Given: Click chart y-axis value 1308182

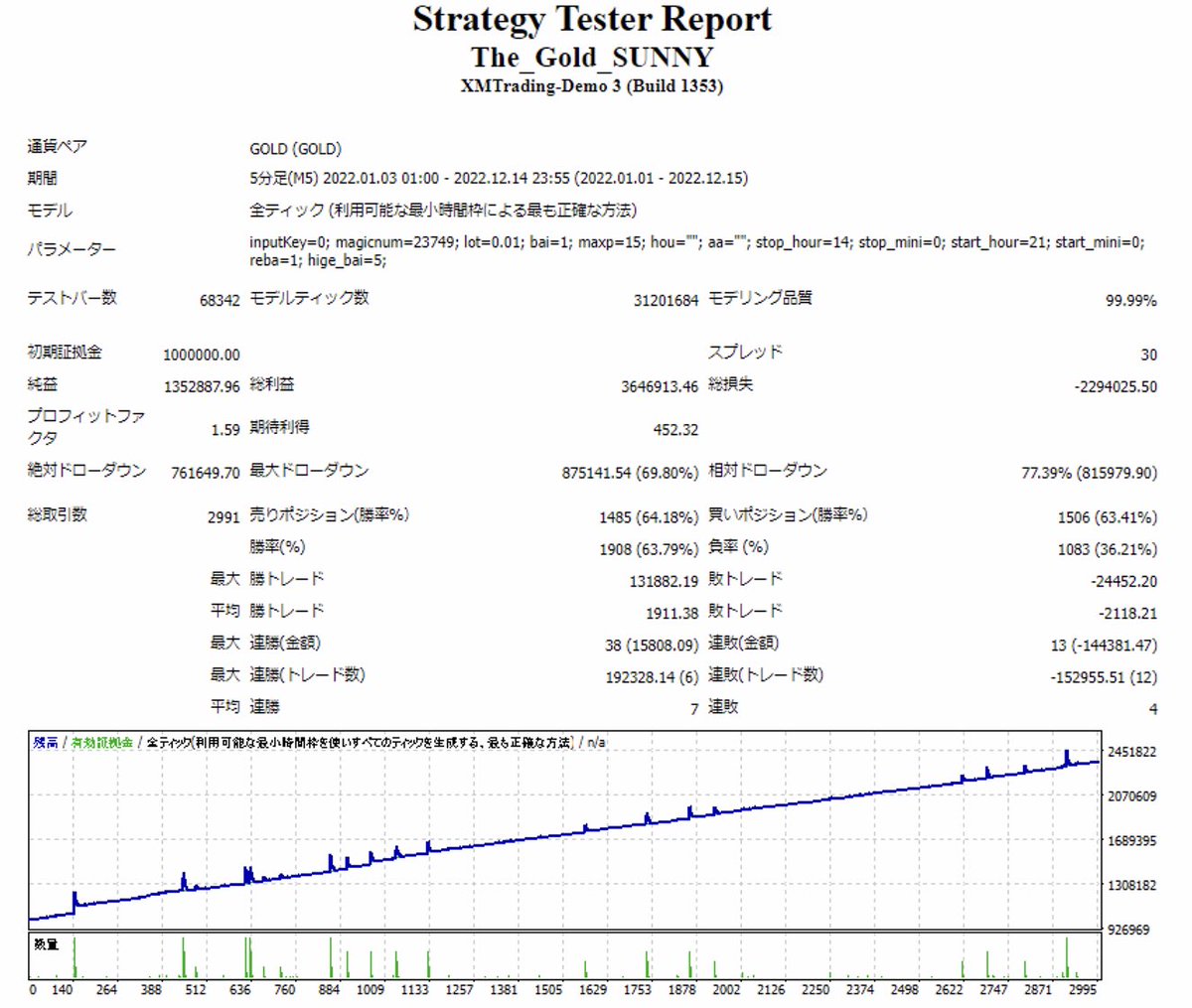Looking at the screenshot, I should pyautogui.click(x=1131, y=885).
